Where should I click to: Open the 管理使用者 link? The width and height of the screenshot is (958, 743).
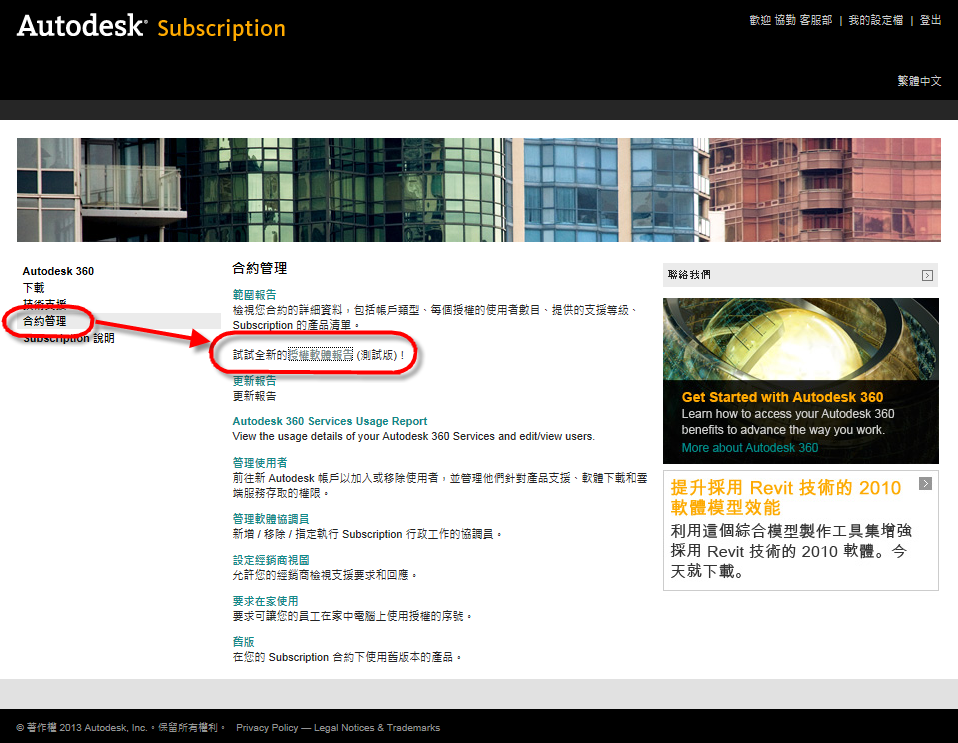[260, 463]
